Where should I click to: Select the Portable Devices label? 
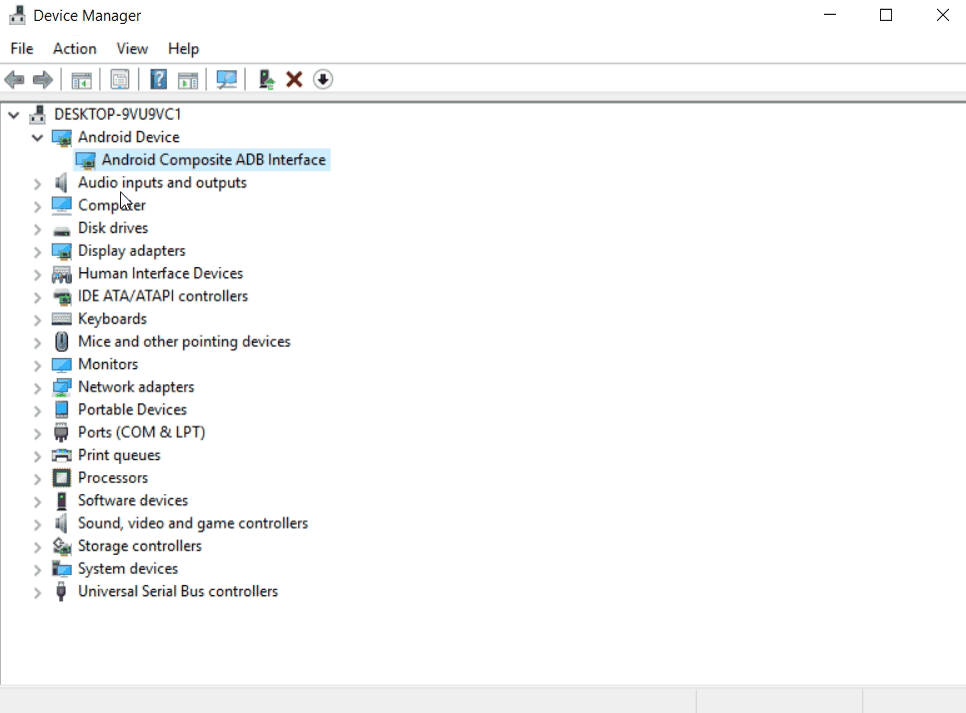pyautogui.click(x=132, y=410)
